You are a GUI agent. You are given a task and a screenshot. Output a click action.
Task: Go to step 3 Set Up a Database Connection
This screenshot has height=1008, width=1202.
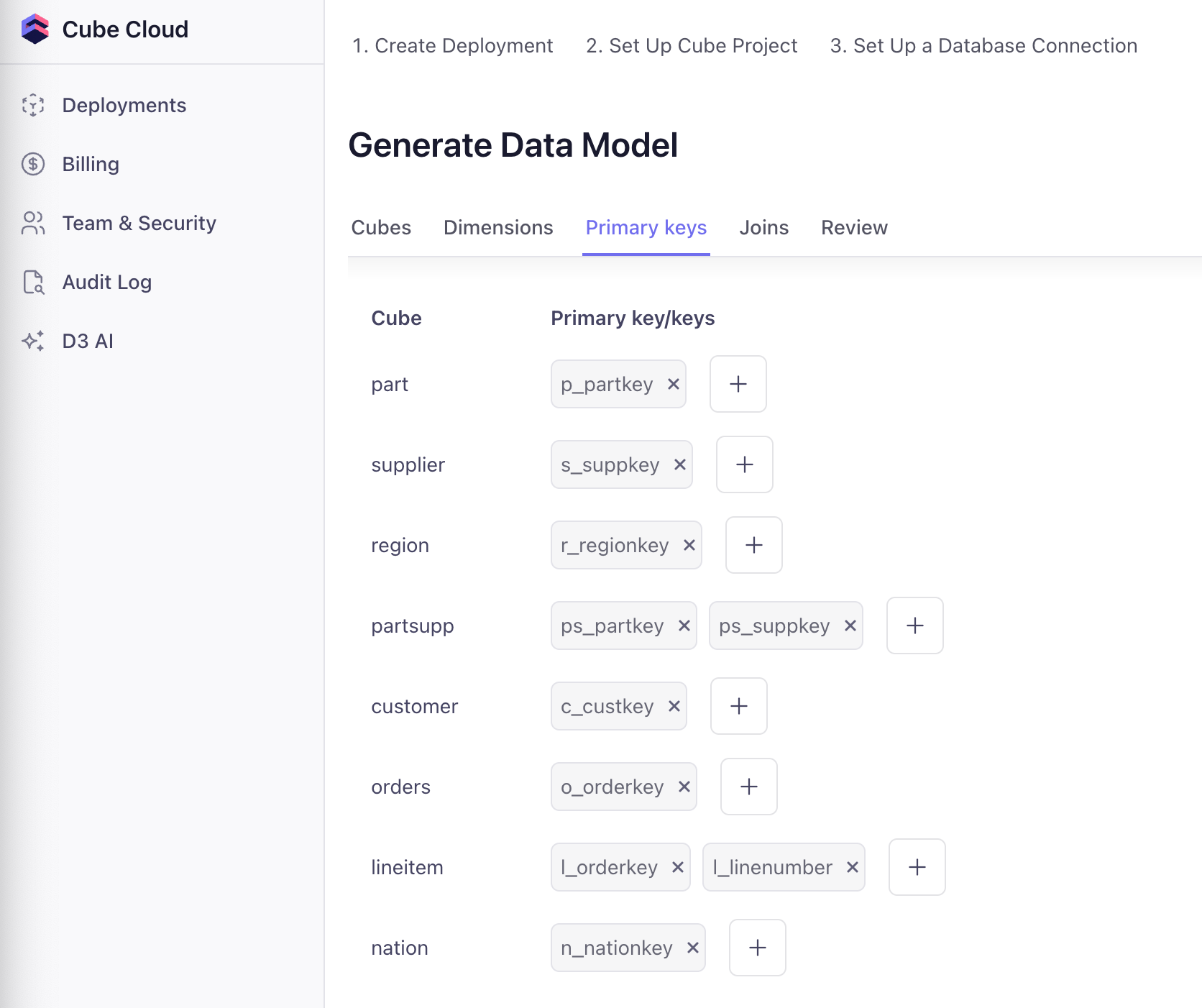click(983, 46)
